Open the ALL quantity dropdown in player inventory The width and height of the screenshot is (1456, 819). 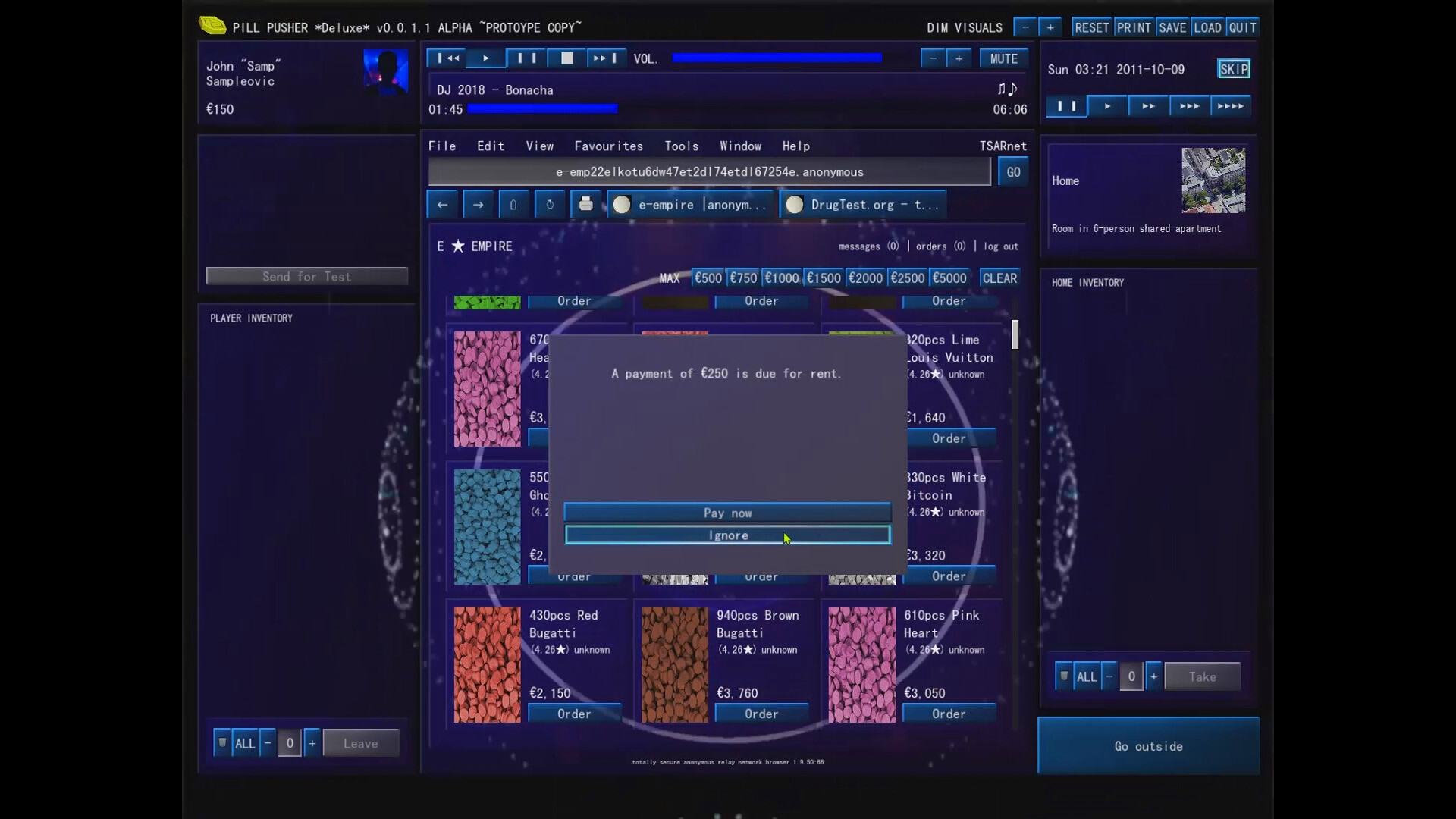[244, 743]
